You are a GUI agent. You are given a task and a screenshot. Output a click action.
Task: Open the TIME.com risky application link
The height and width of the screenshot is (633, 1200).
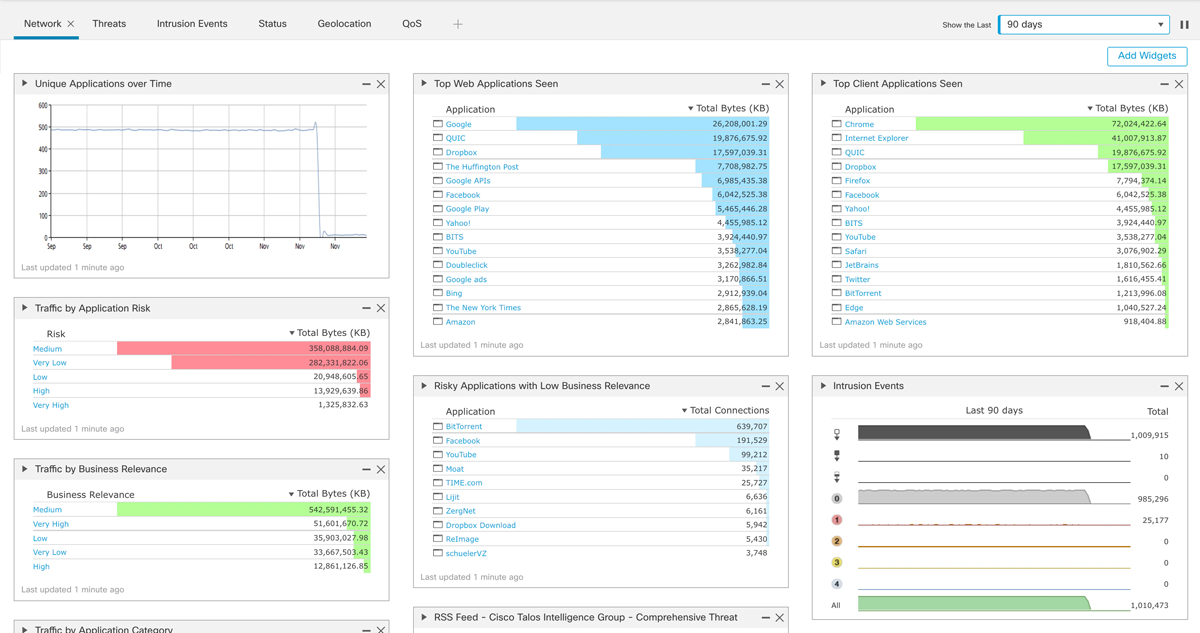pyautogui.click(x=464, y=483)
